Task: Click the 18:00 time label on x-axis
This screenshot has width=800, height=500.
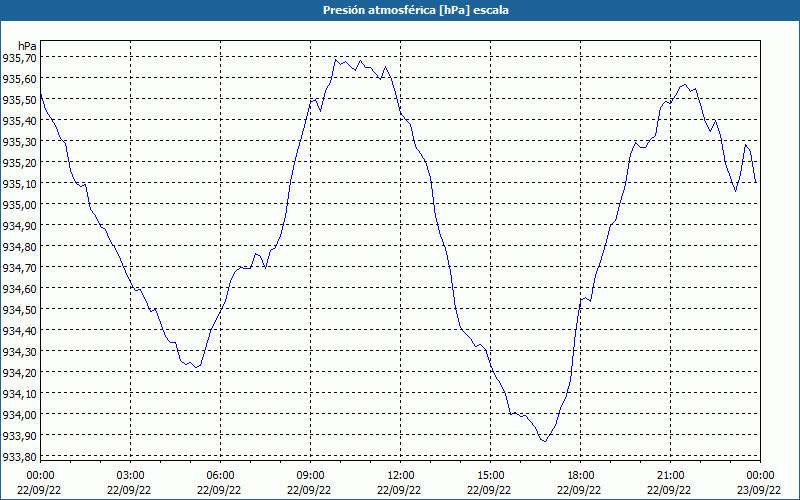Action: (x=580, y=476)
